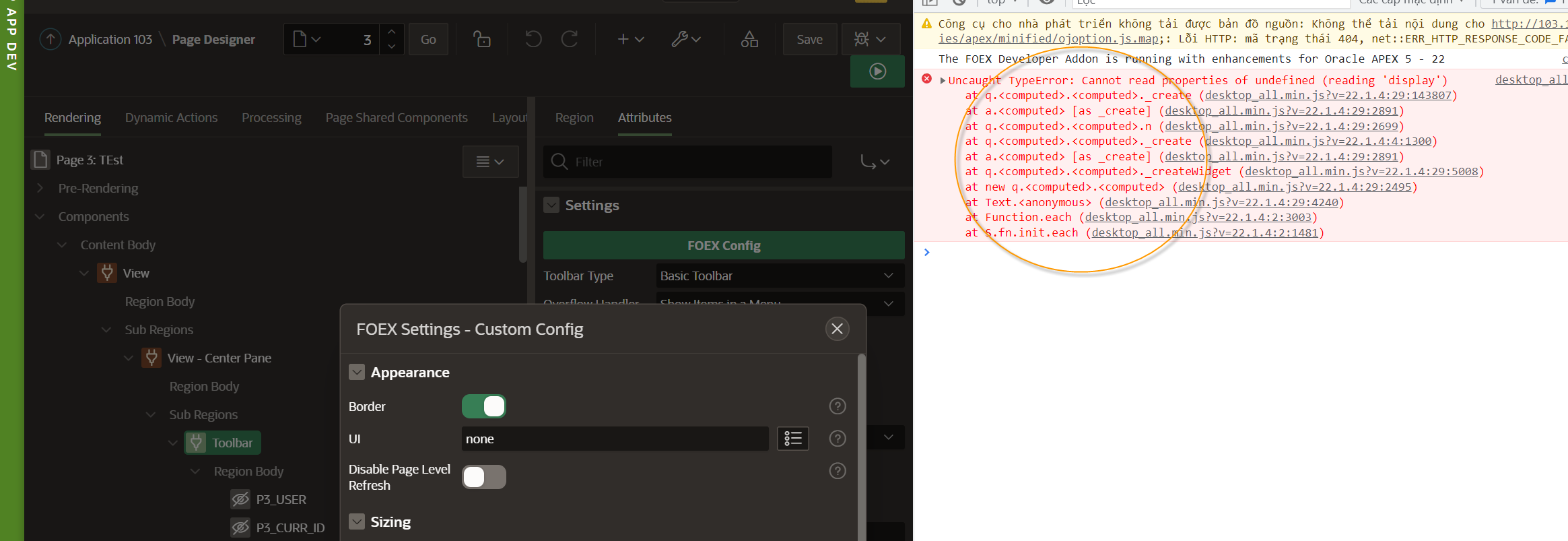
Task: Open the Shared Components shapes icon
Action: coord(749,39)
